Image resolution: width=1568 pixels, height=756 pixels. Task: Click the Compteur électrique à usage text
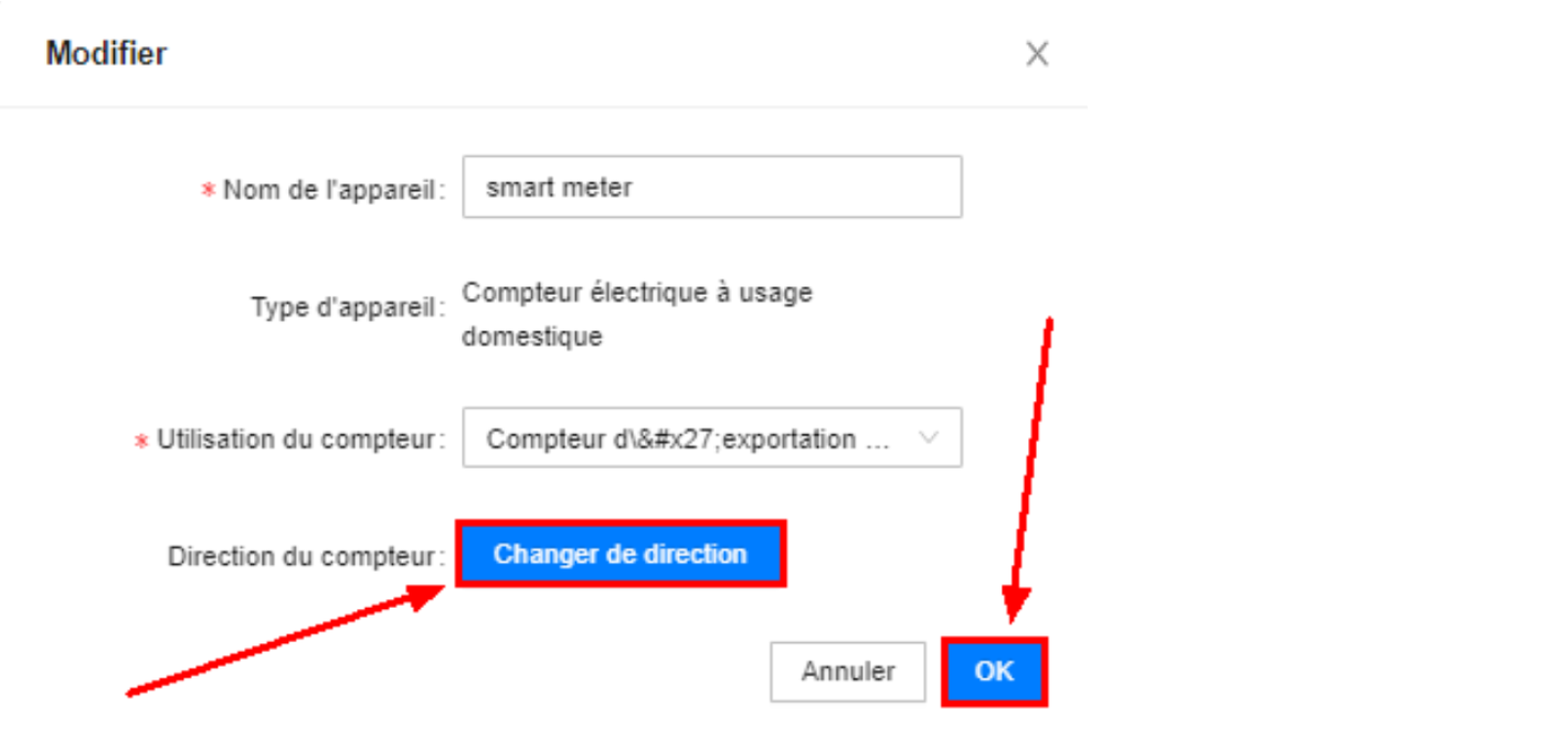pos(637,292)
